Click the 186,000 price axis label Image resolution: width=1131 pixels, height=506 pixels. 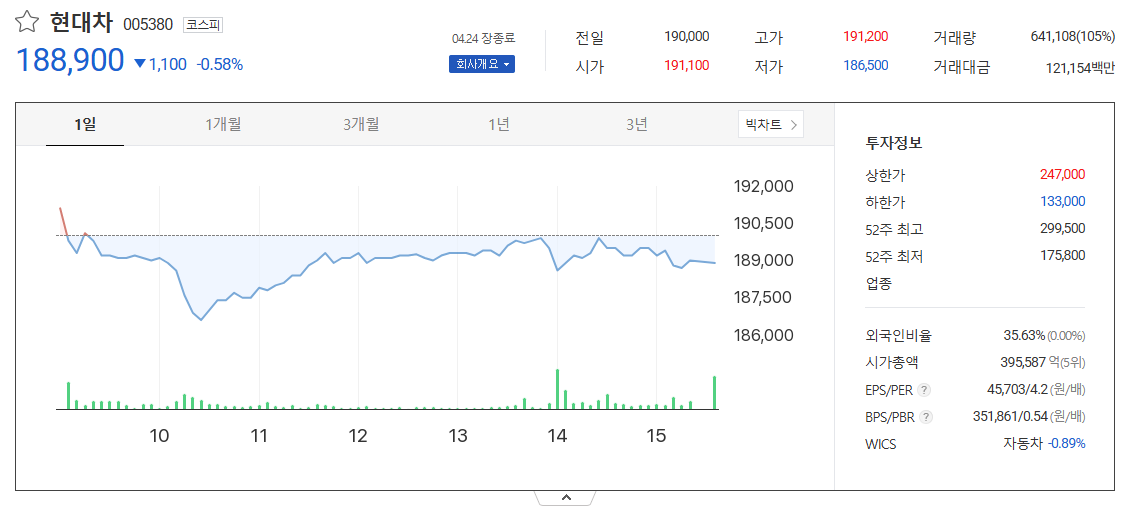pyautogui.click(x=763, y=335)
